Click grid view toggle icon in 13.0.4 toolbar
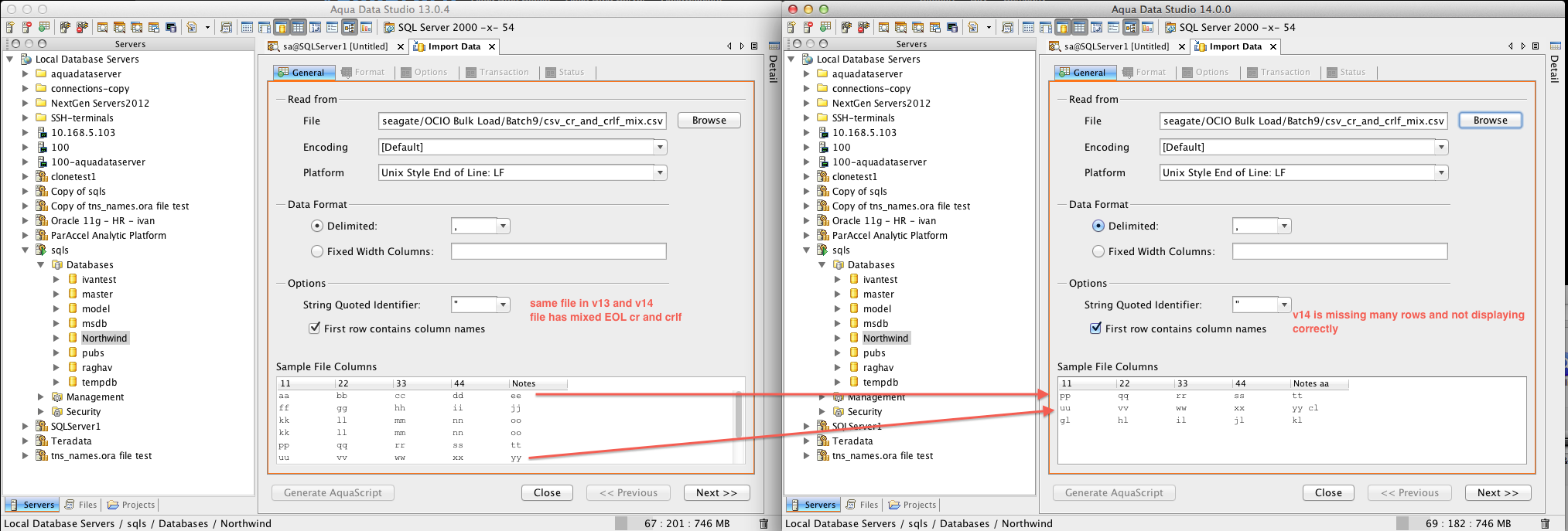 298,27
